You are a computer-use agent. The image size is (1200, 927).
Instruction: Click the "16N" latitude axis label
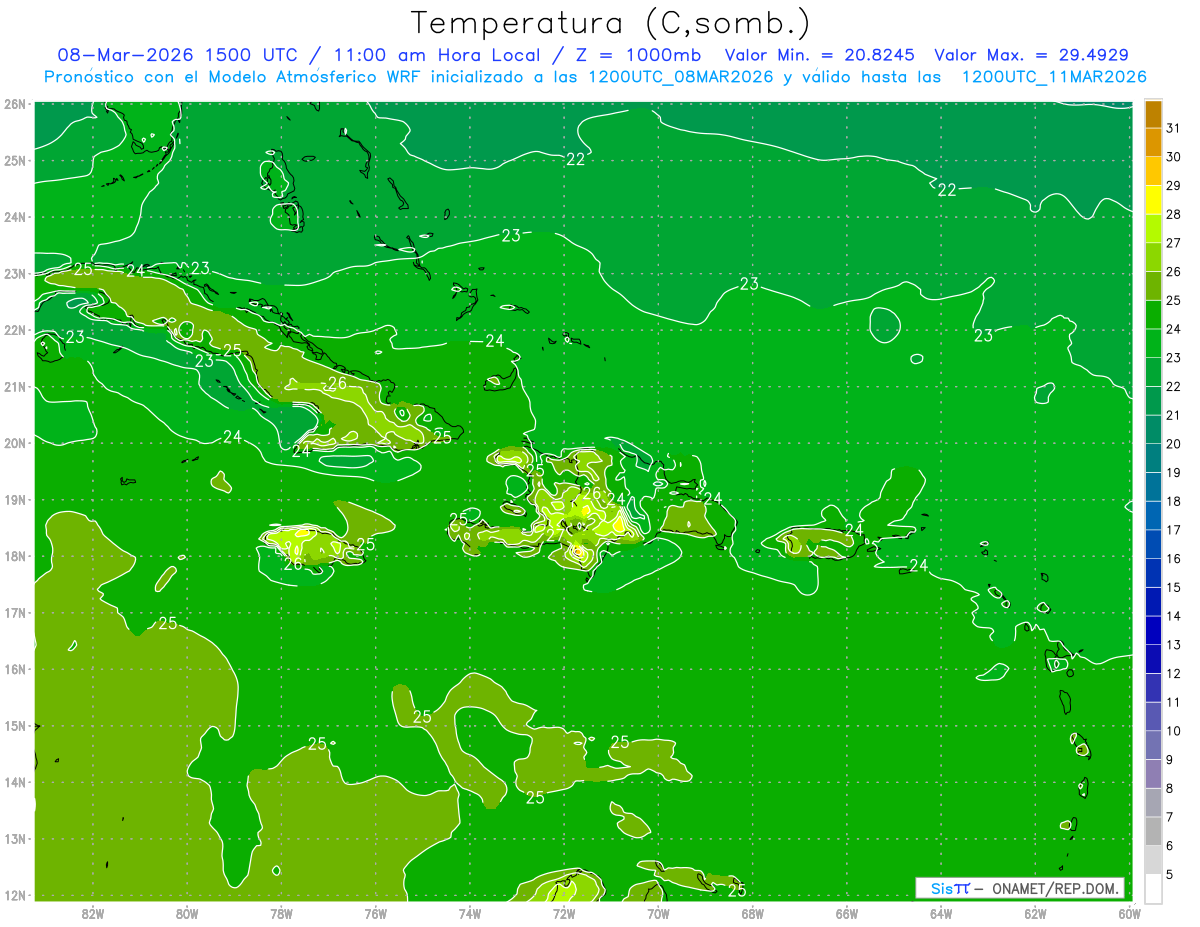(x=15, y=669)
